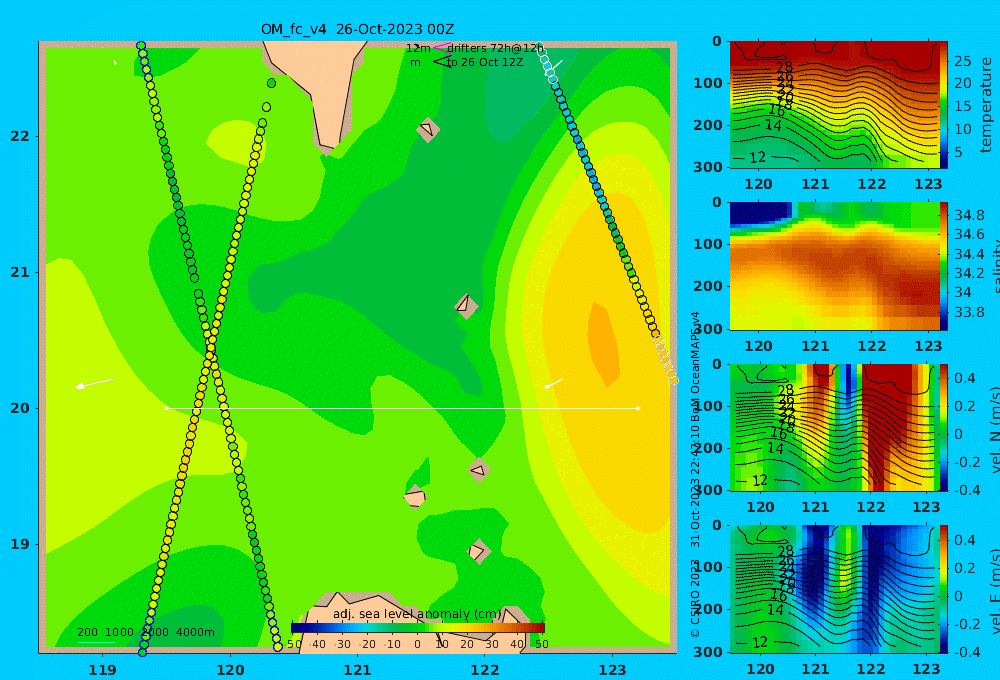
Task: Click the temperature color bar
Action: (943, 105)
